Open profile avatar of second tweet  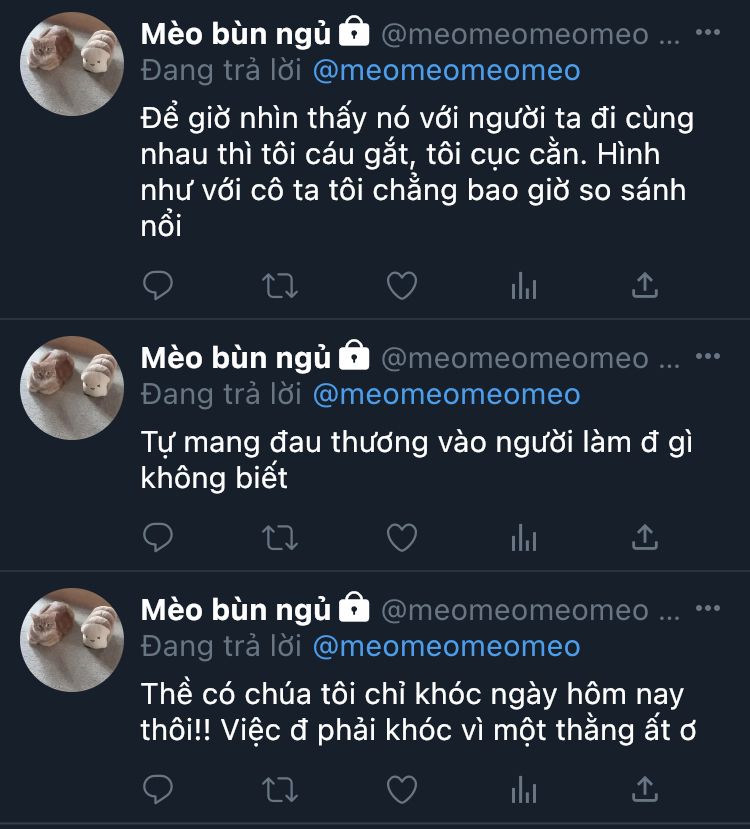(x=72, y=388)
